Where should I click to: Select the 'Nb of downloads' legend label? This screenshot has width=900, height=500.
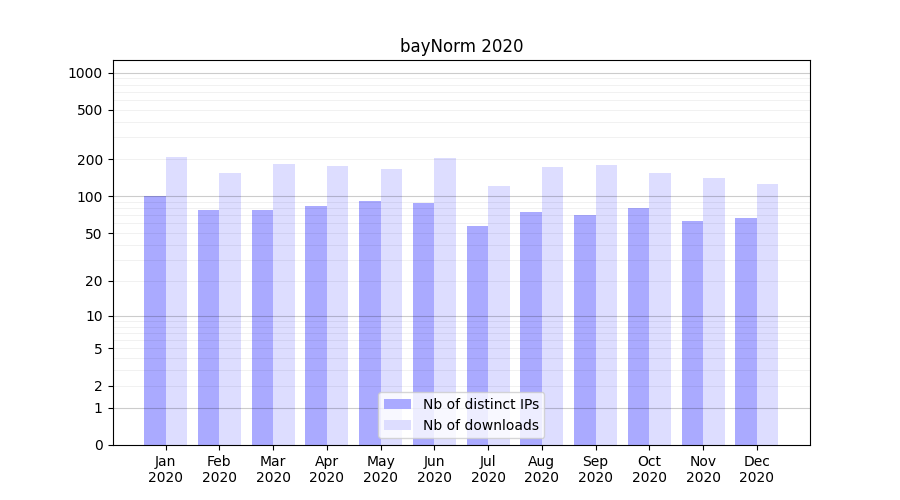pos(480,425)
